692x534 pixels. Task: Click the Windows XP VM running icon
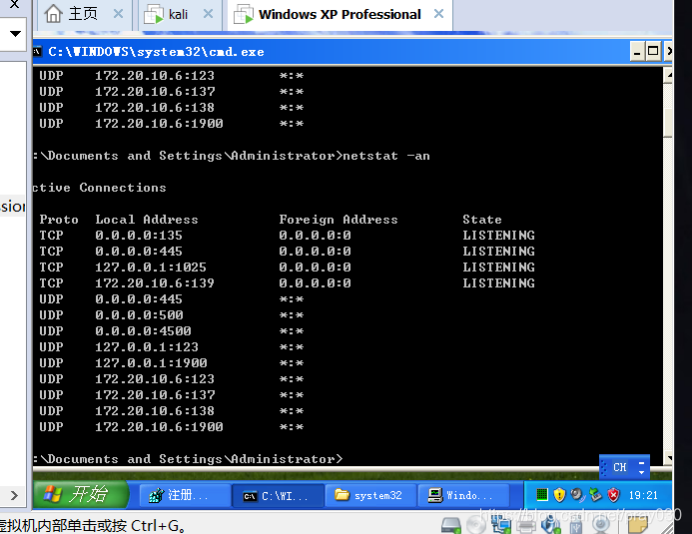(244, 14)
